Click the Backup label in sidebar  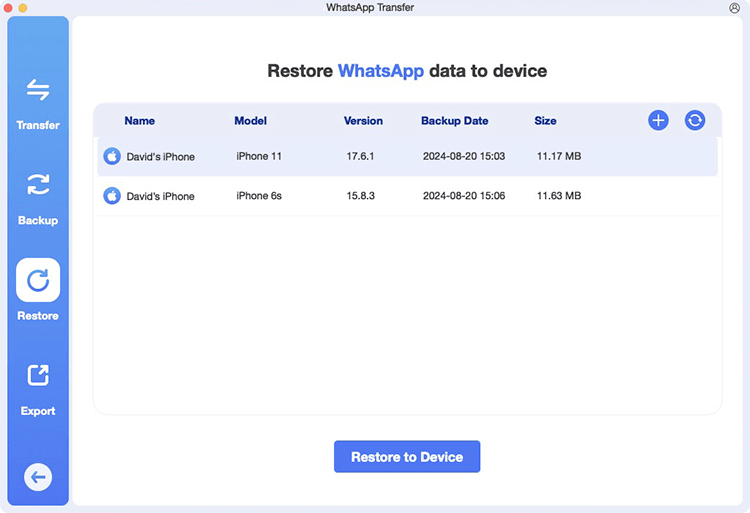pos(38,220)
